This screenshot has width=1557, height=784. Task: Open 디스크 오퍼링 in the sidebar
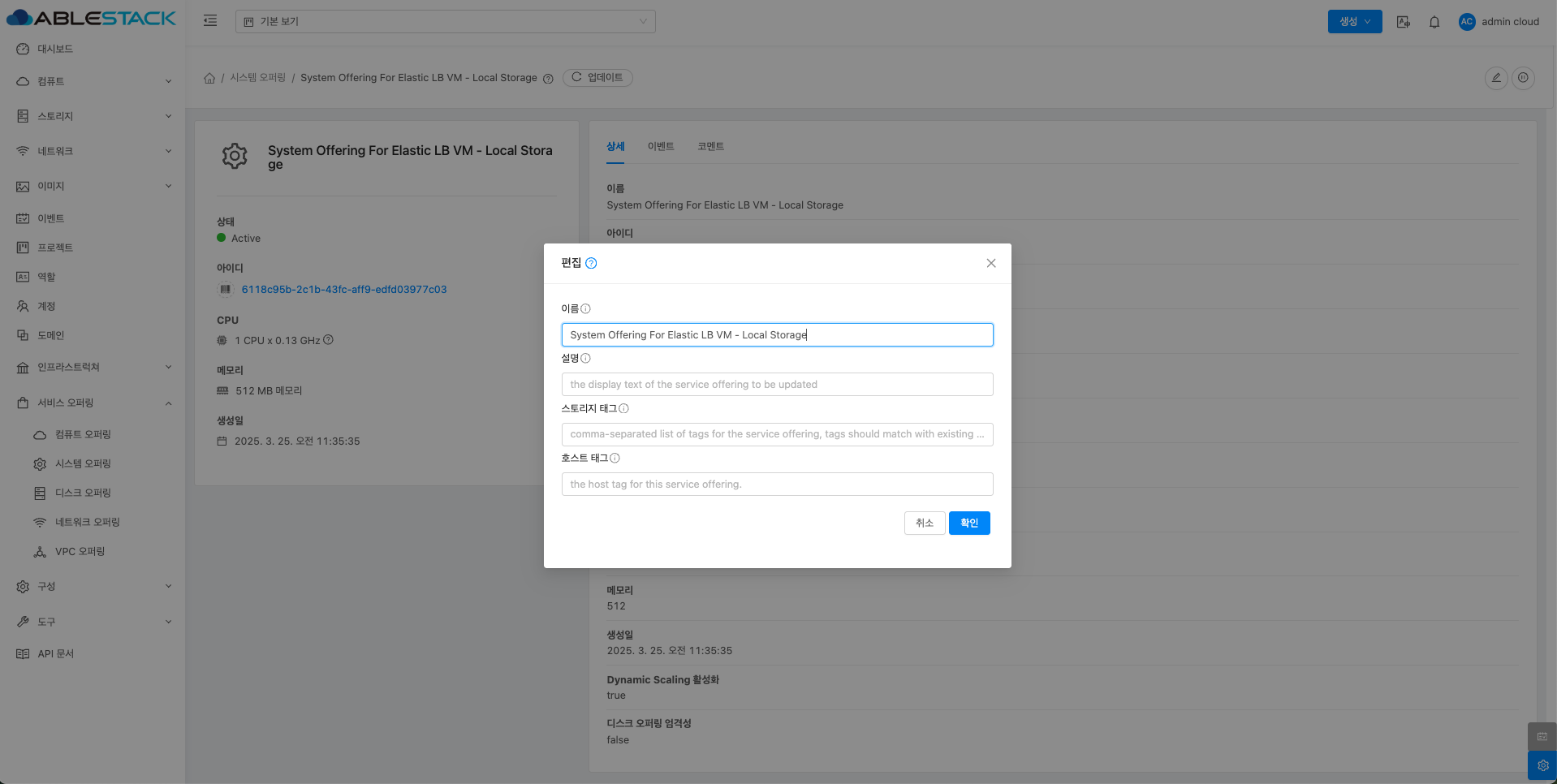coord(83,493)
